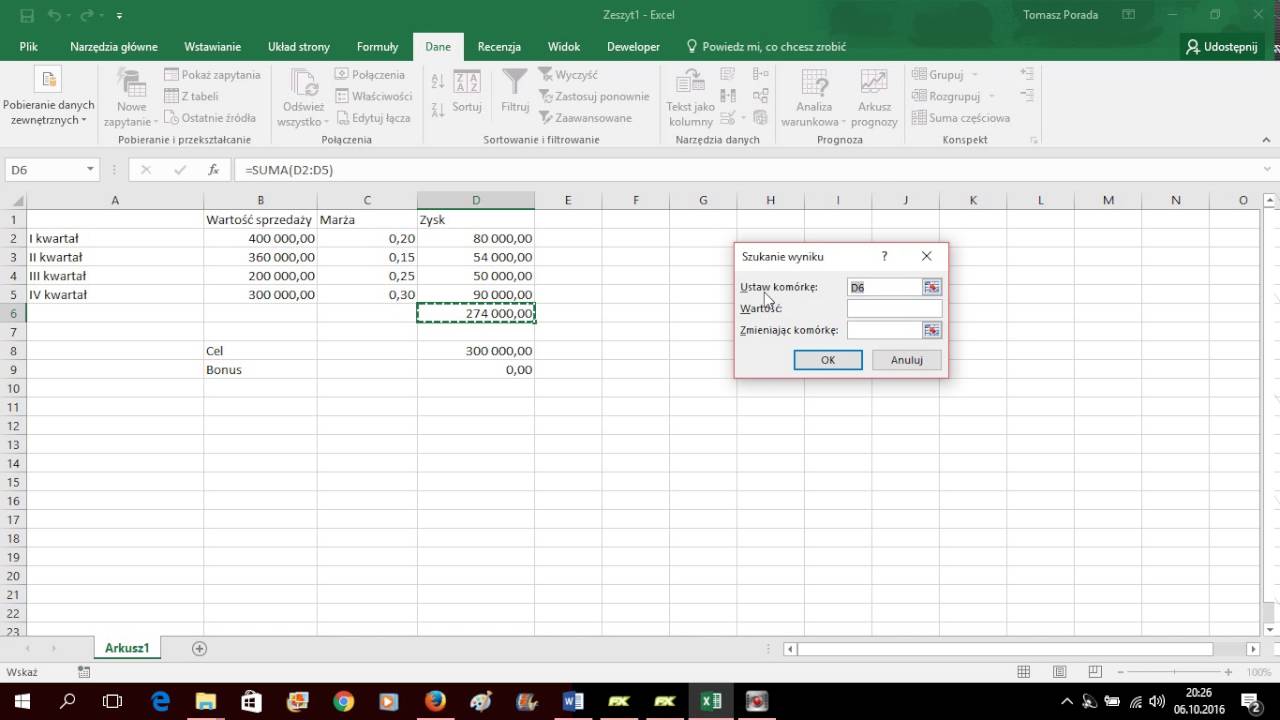This screenshot has height=720, width=1280.
Task: Open the Sortuj dialog button
Action: coord(467,91)
